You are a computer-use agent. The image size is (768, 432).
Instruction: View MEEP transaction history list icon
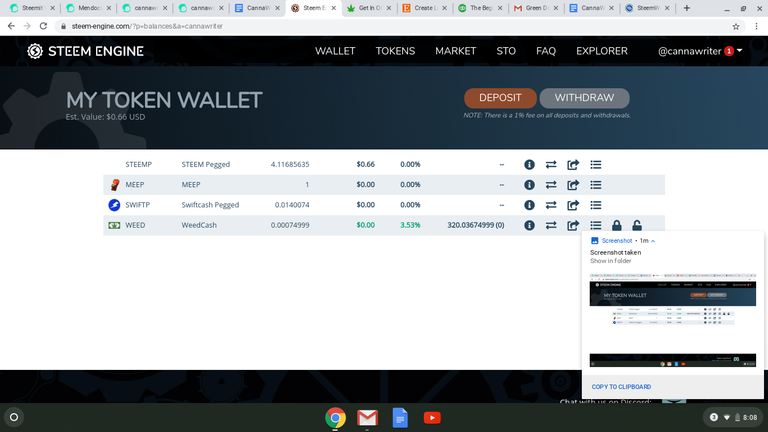click(x=596, y=185)
